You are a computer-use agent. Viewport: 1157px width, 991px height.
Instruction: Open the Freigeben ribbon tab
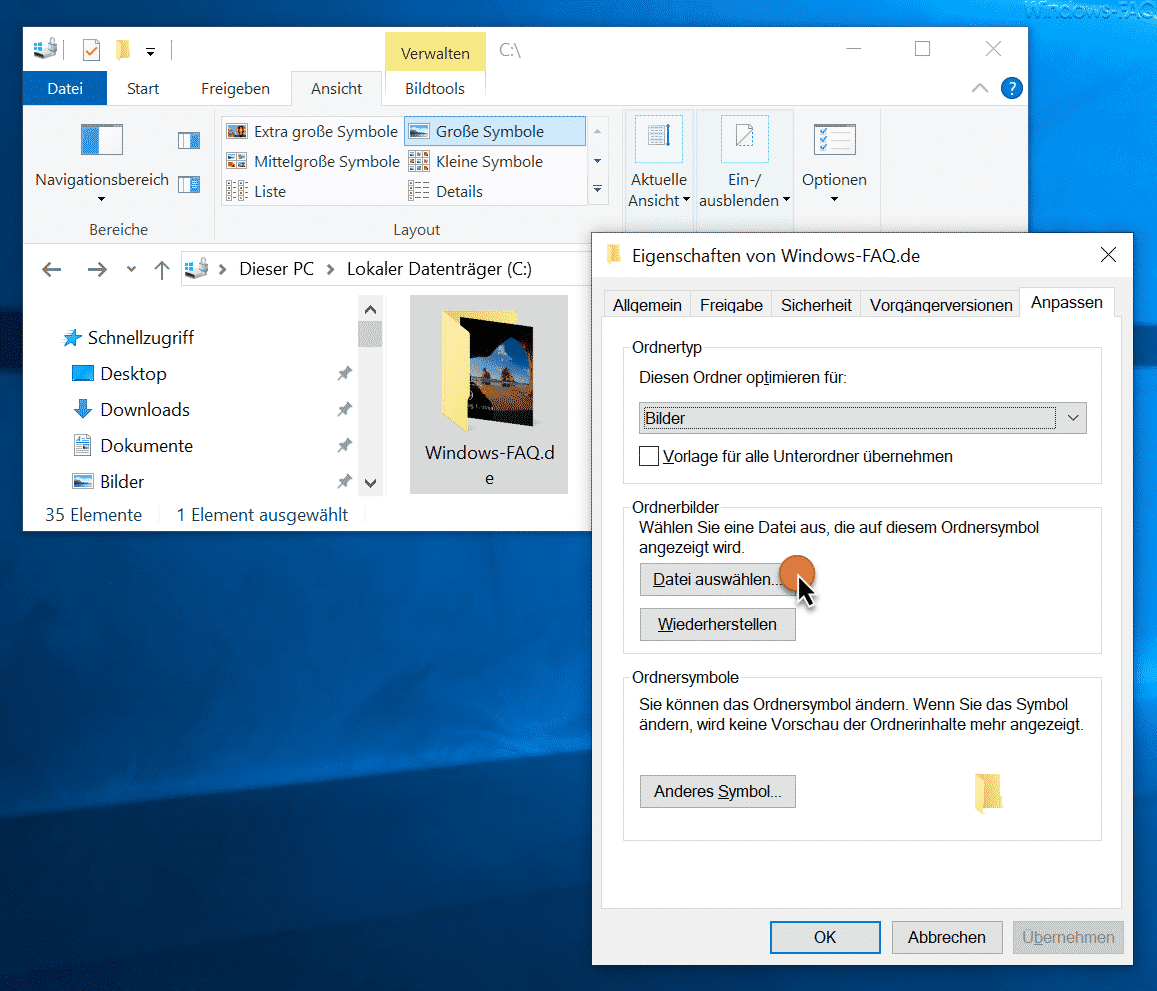235,89
